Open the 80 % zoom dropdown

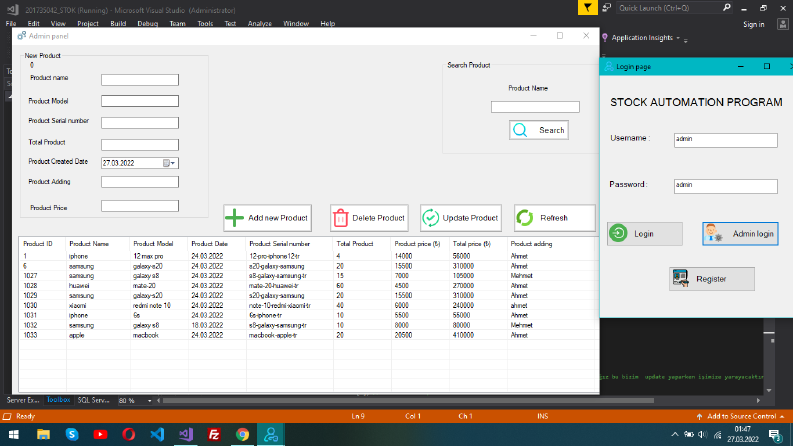(149, 400)
